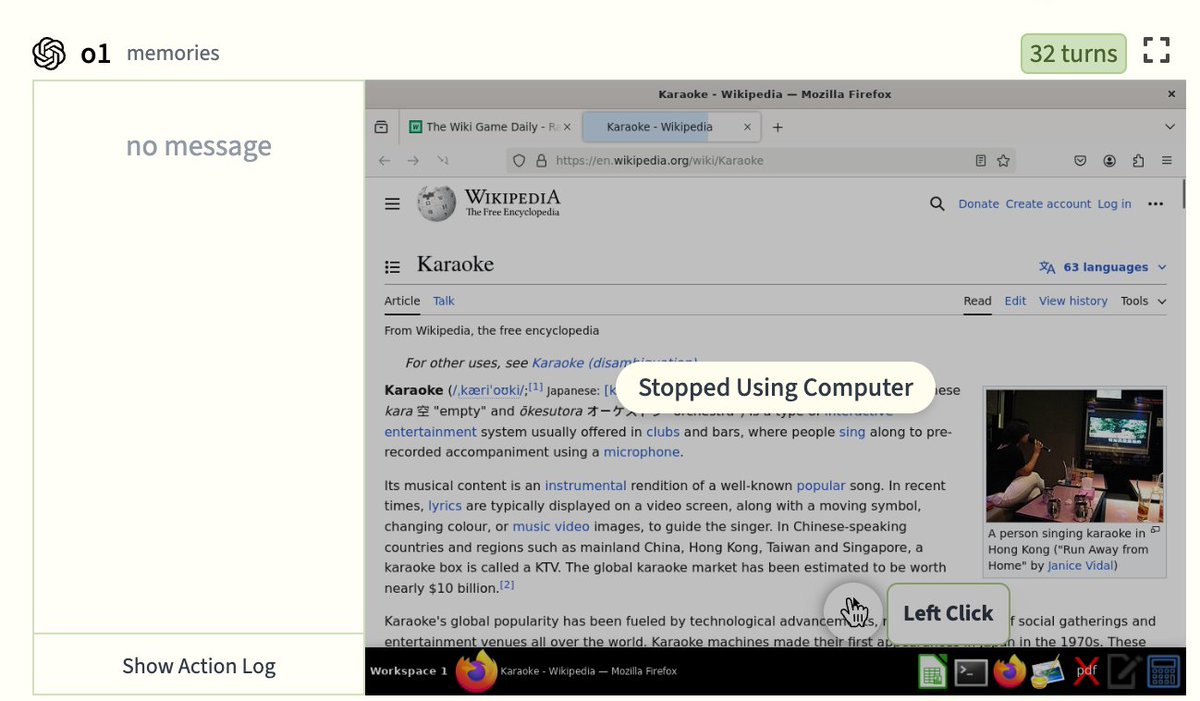1200x701 pixels.
Task: Toggle fullscreen view of the replay
Action: pos(1156,51)
